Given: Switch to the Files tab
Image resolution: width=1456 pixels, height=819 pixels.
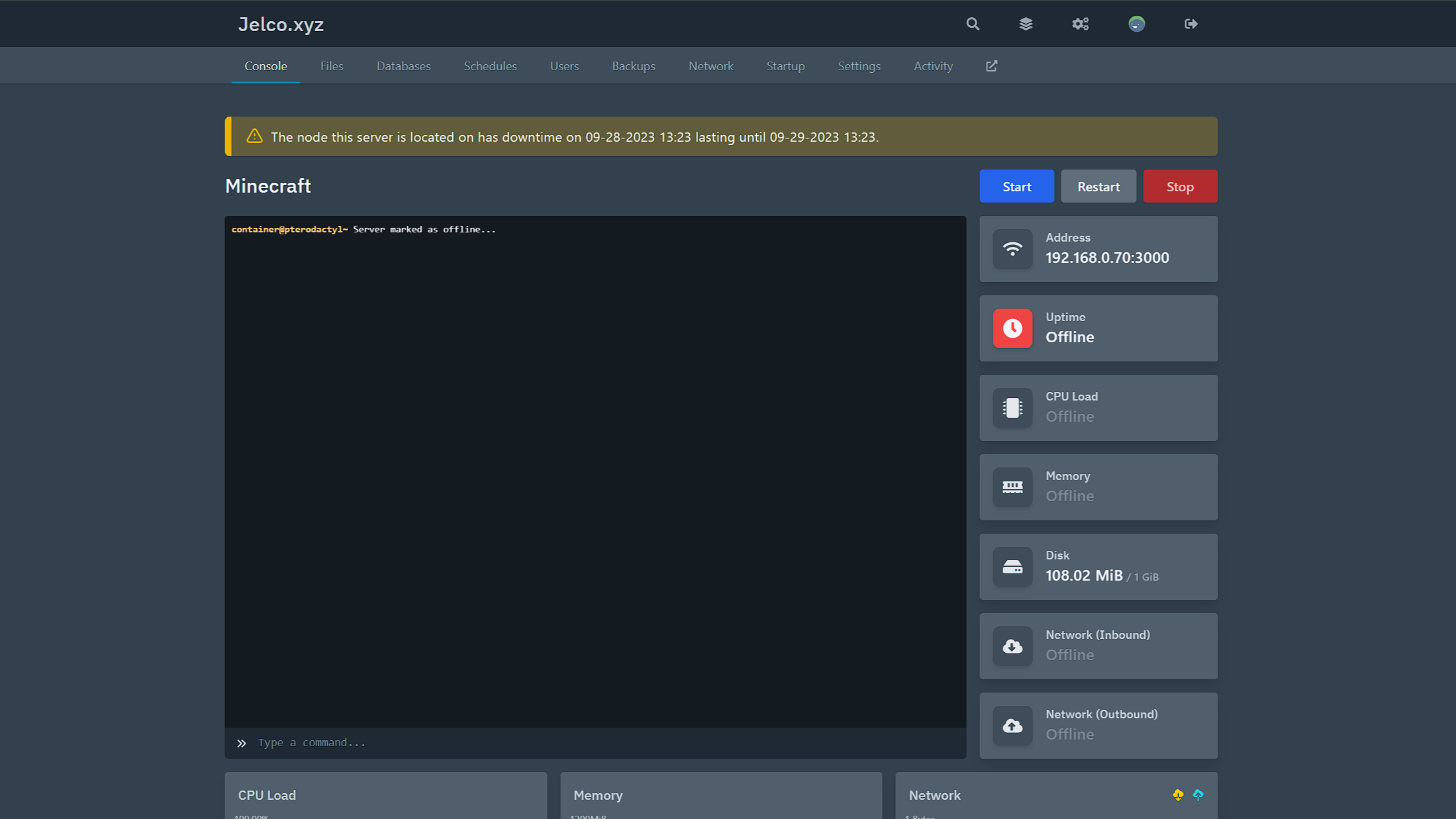Looking at the screenshot, I should (x=331, y=66).
